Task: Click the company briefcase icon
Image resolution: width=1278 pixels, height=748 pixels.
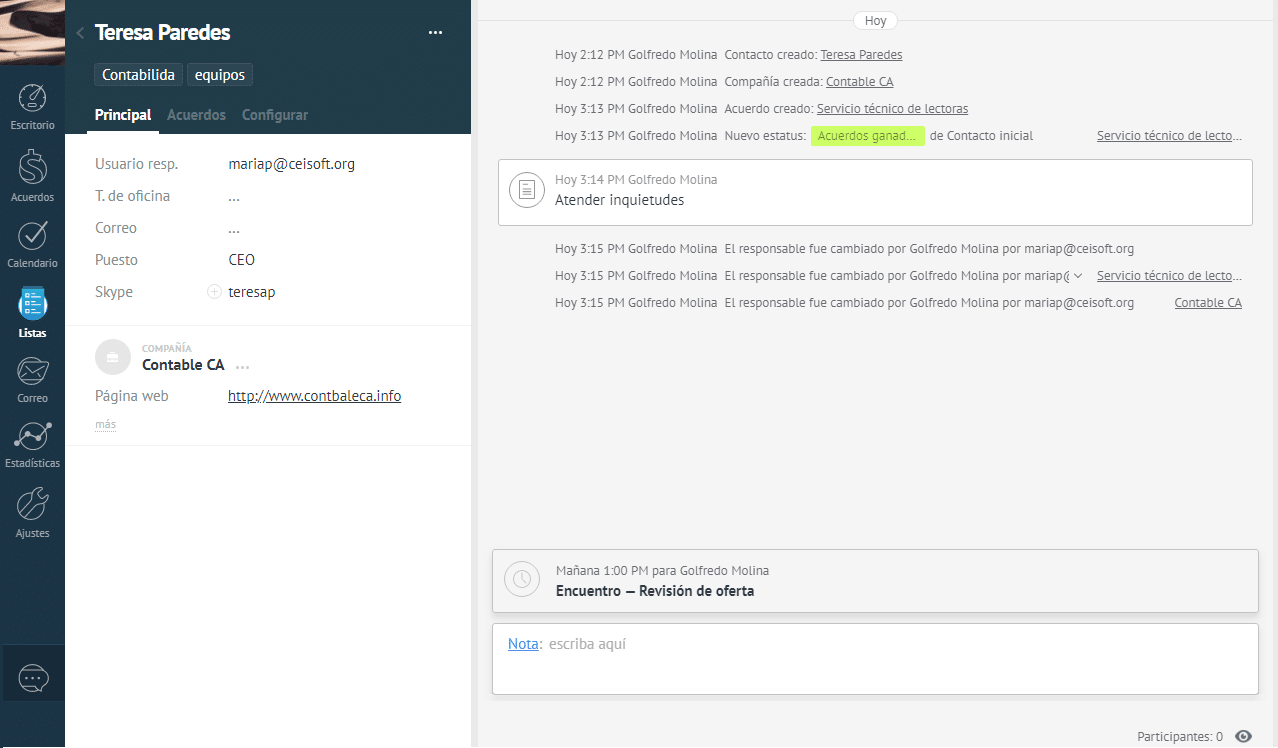Action: click(113, 357)
